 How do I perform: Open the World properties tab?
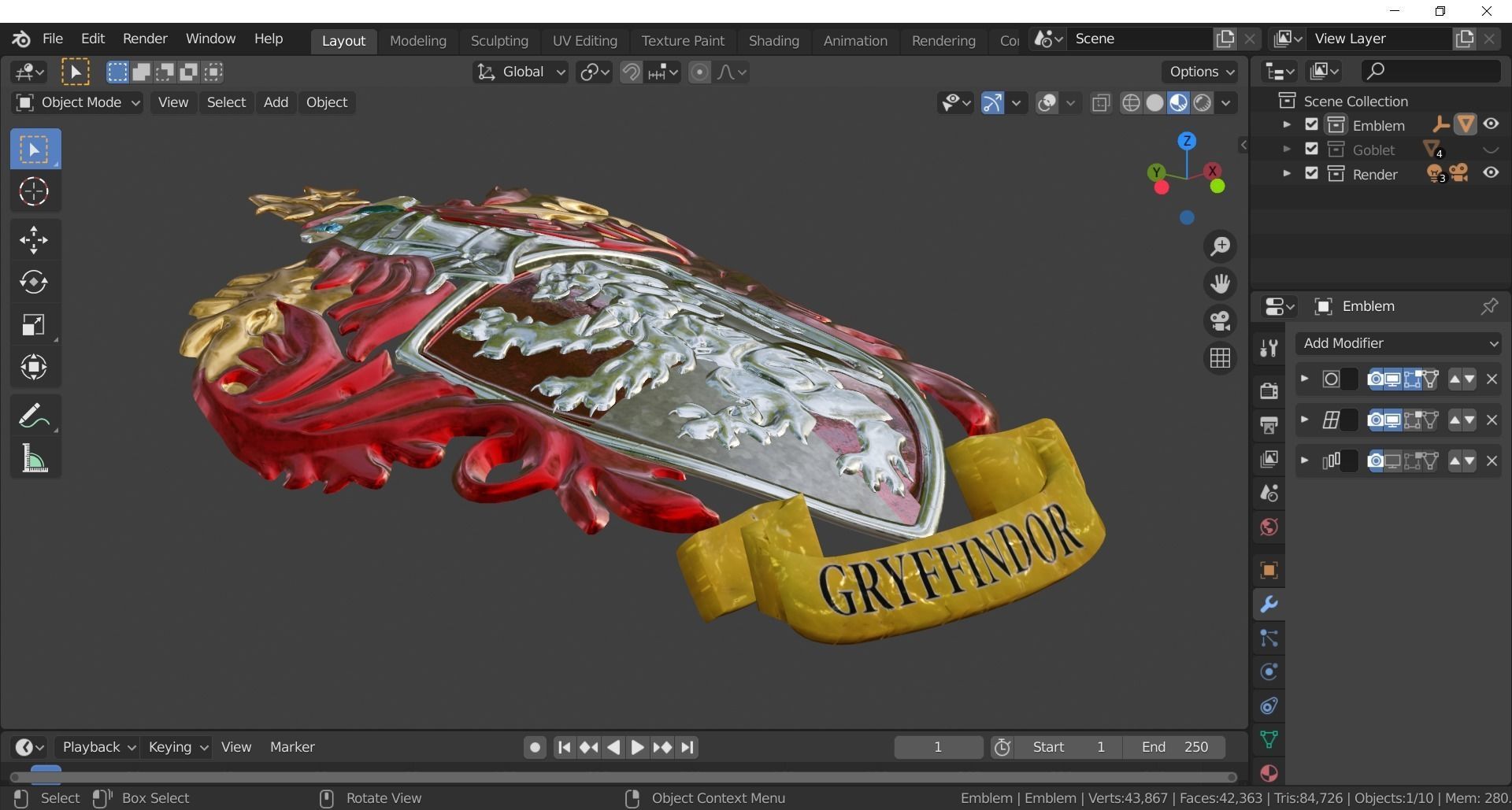click(x=1269, y=527)
